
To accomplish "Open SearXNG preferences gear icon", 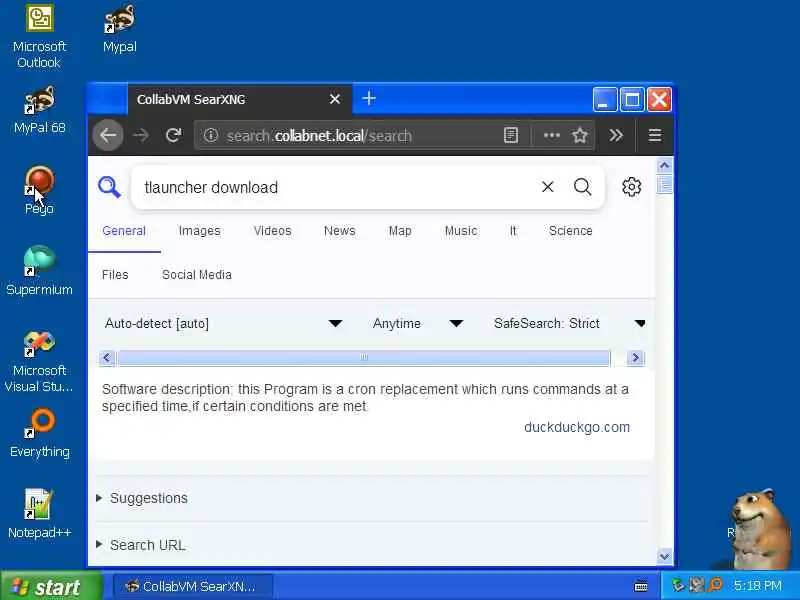I will [x=632, y=187].
